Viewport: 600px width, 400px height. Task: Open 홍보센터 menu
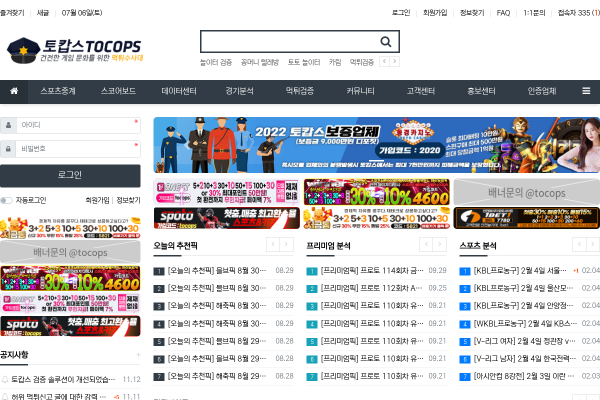(x=481, y=91)
